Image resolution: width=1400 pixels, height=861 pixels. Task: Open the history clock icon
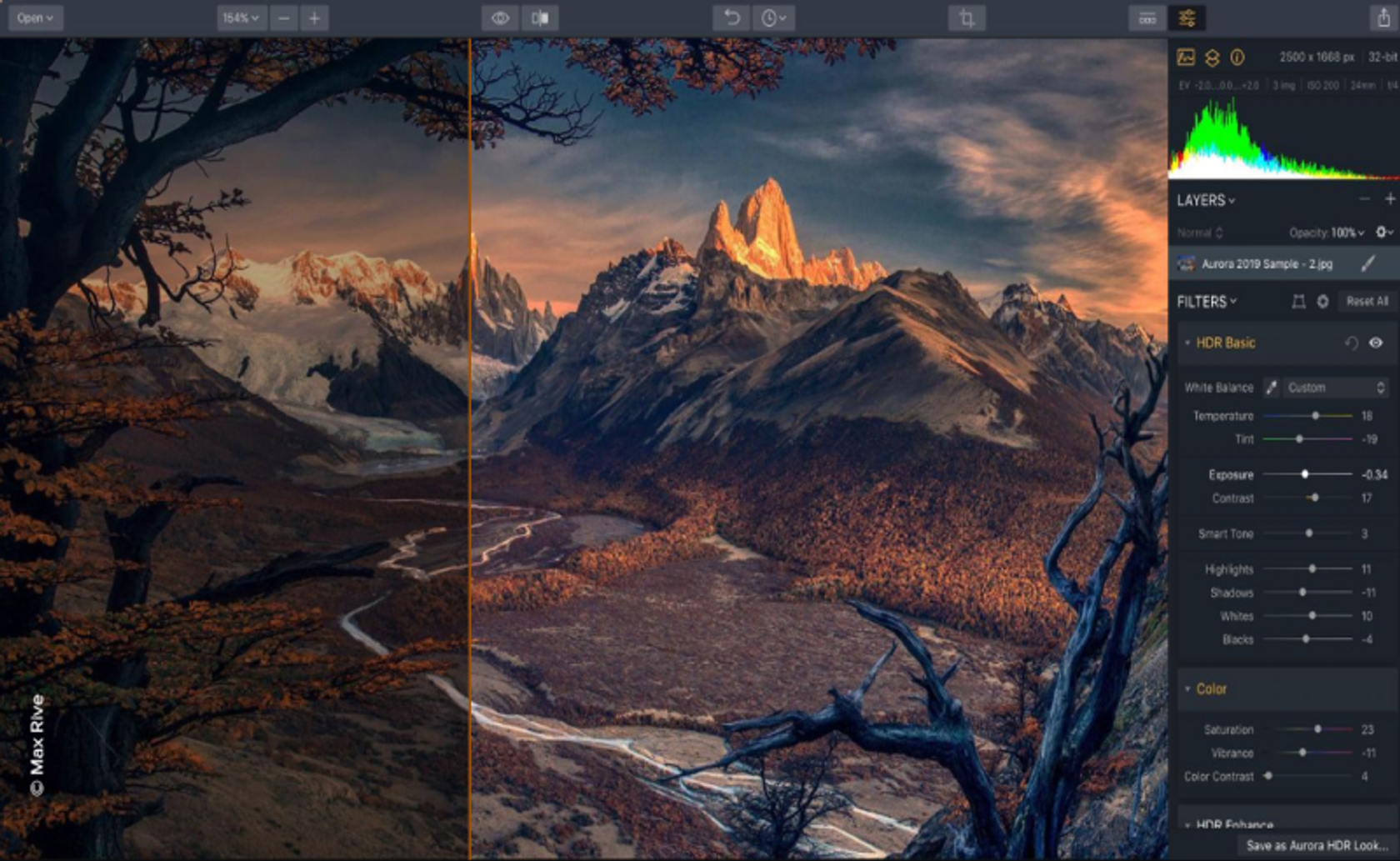coord(772,17)
